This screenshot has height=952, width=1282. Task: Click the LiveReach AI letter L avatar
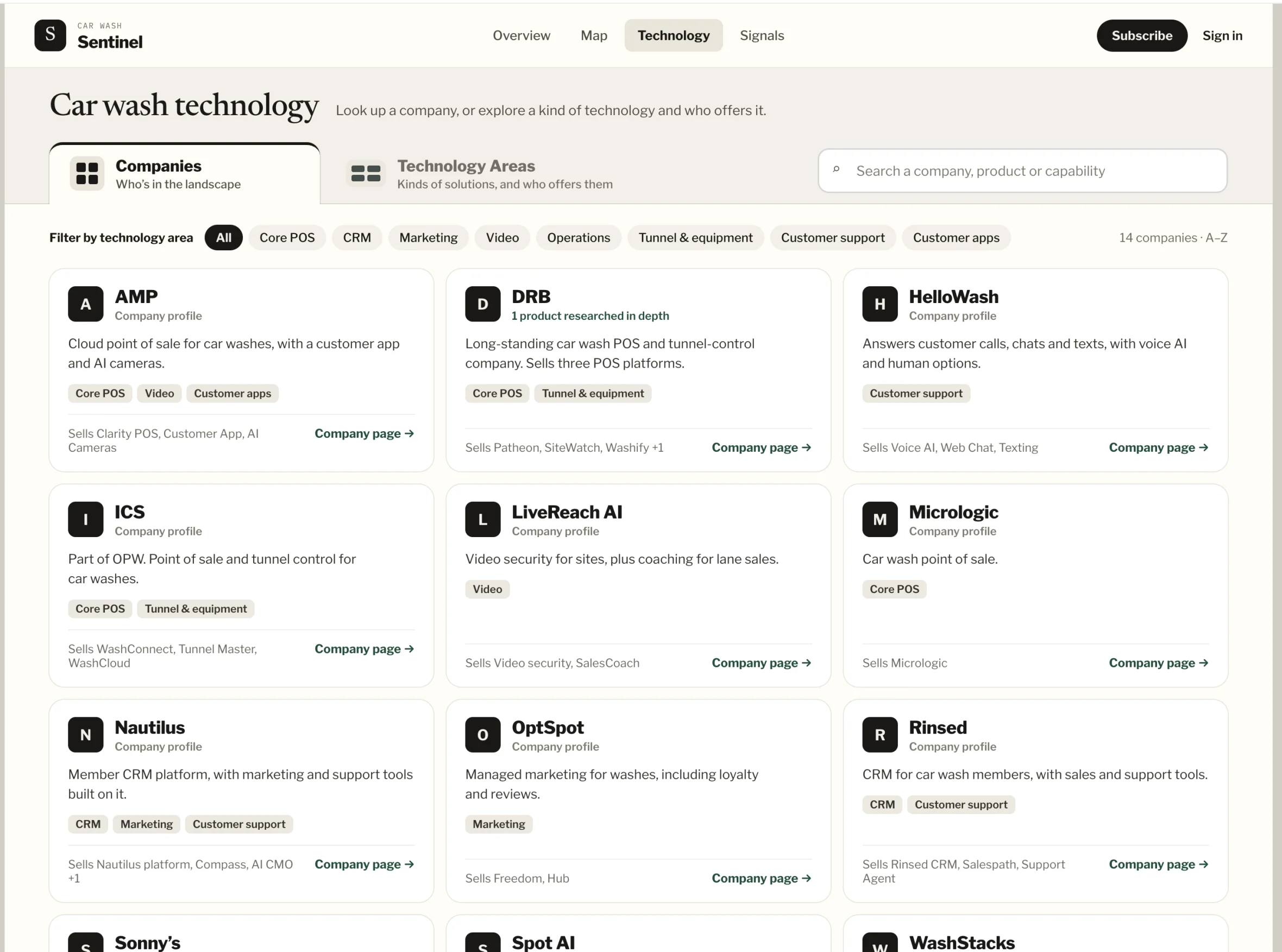(x=482, y=519)
